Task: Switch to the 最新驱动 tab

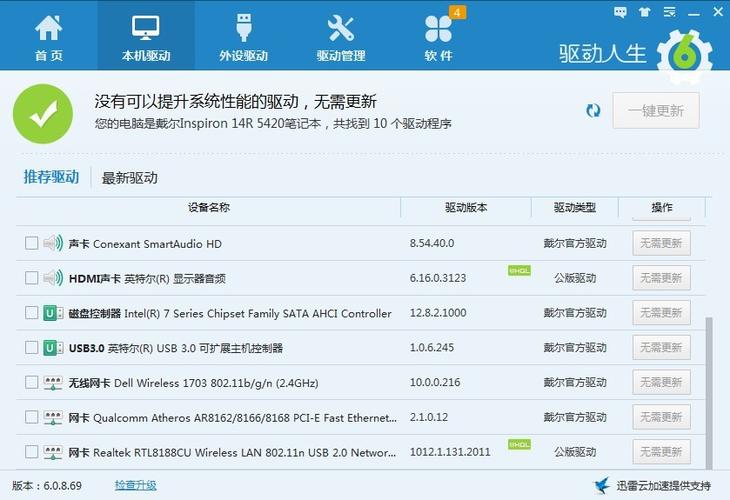Action: coord(129,178)
